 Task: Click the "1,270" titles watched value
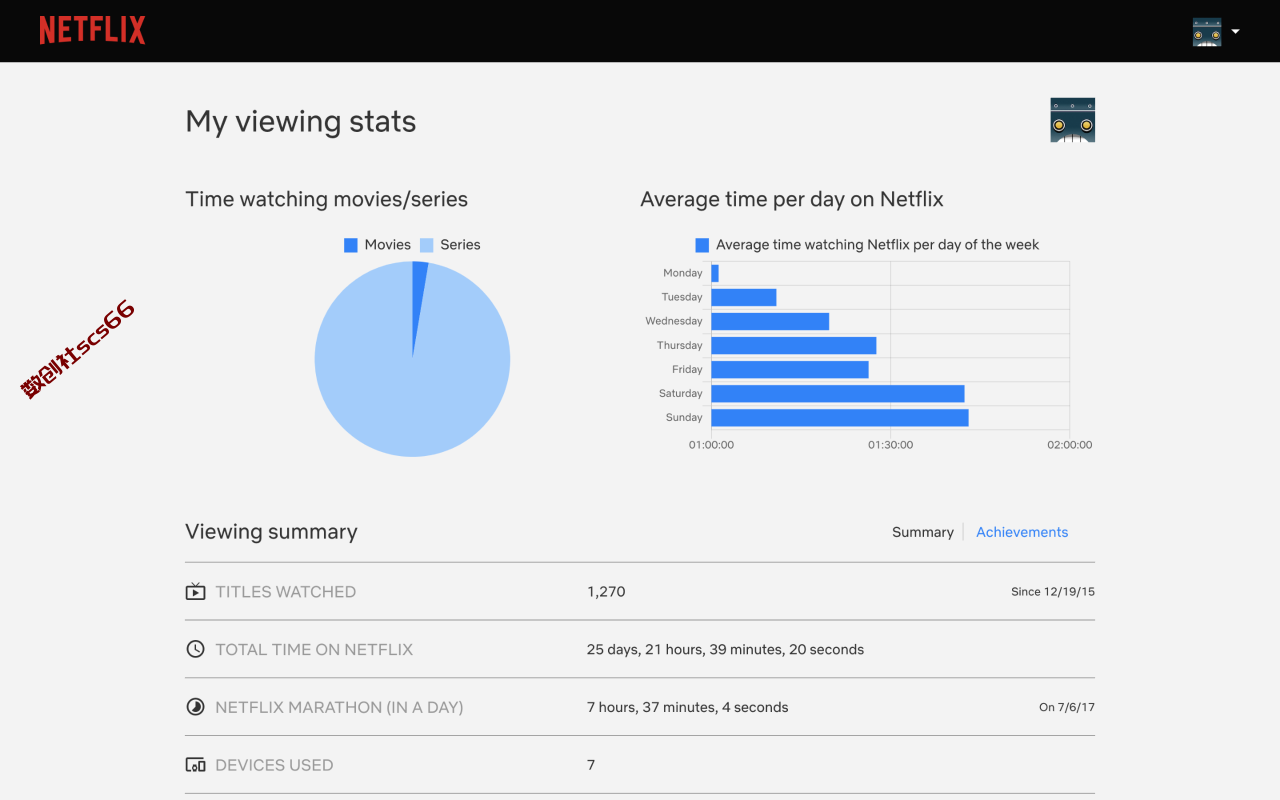(x=606, y=592)
